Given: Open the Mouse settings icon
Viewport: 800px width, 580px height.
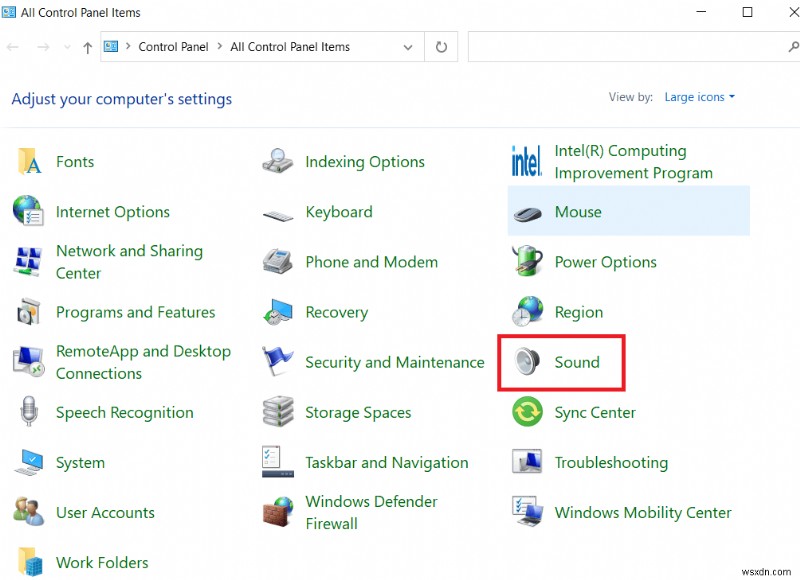Looking at the screenshot, I should coord(527,212).
